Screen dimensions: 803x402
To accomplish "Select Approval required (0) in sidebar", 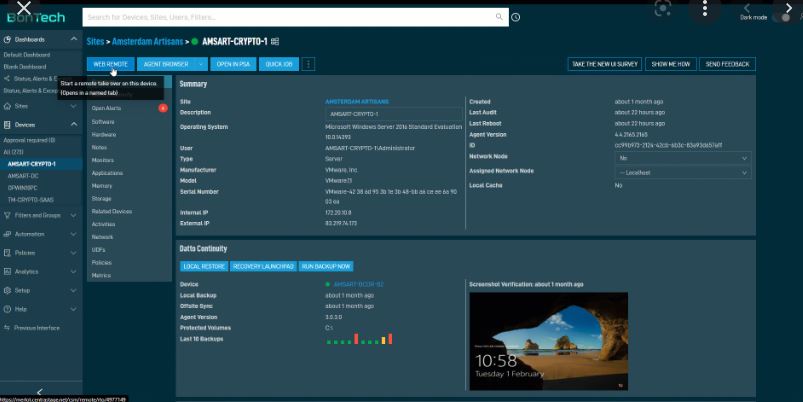I will coord(29,140).
